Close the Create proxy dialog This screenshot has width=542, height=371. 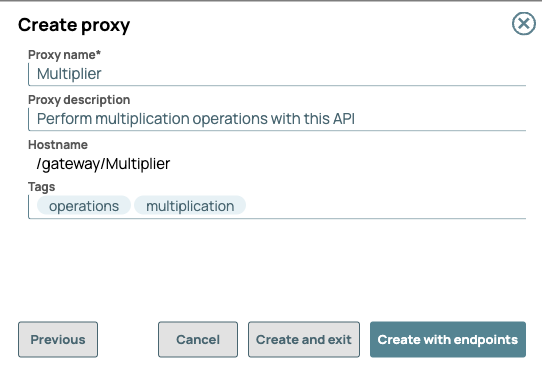click(524, 24)
